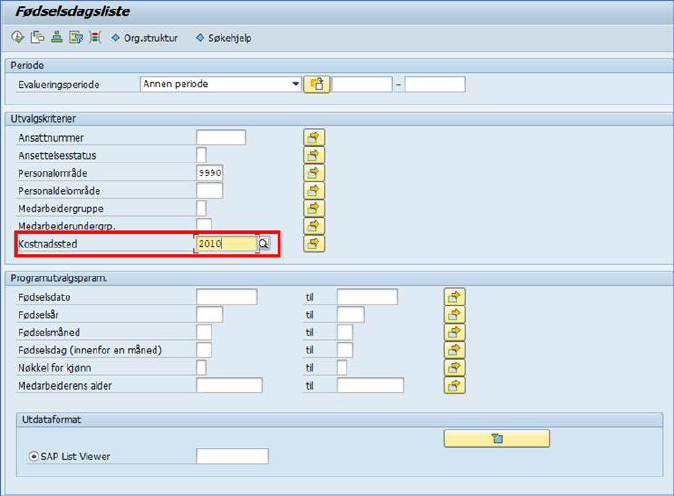This screenshot has width=674, height=496.
Task: Focus the Fødselsdato til field
Action: pyautogui.click(x=368, y=297)
